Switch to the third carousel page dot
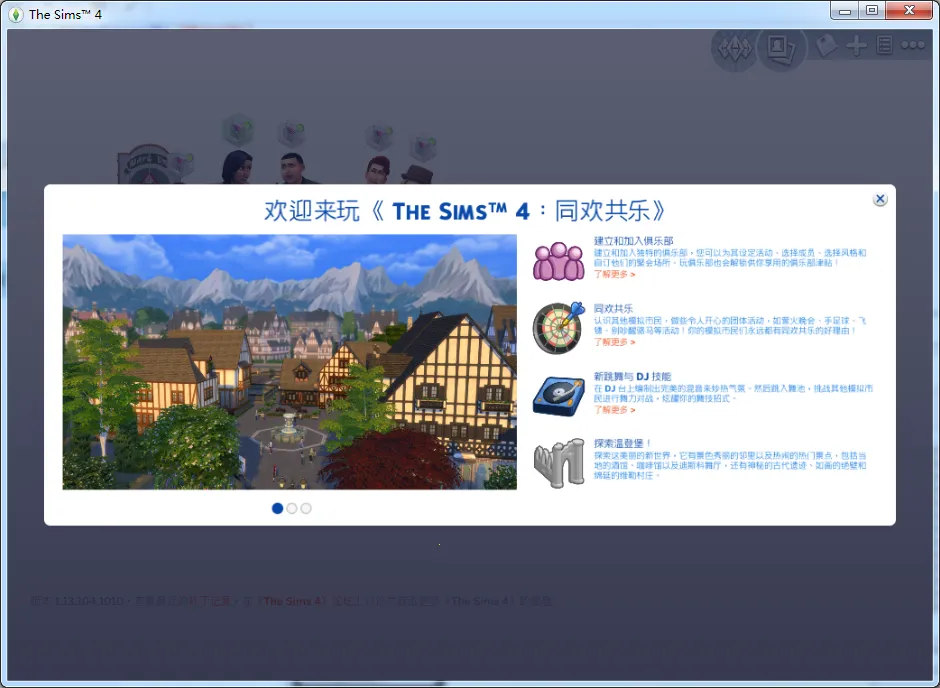 tap(306, 508)
